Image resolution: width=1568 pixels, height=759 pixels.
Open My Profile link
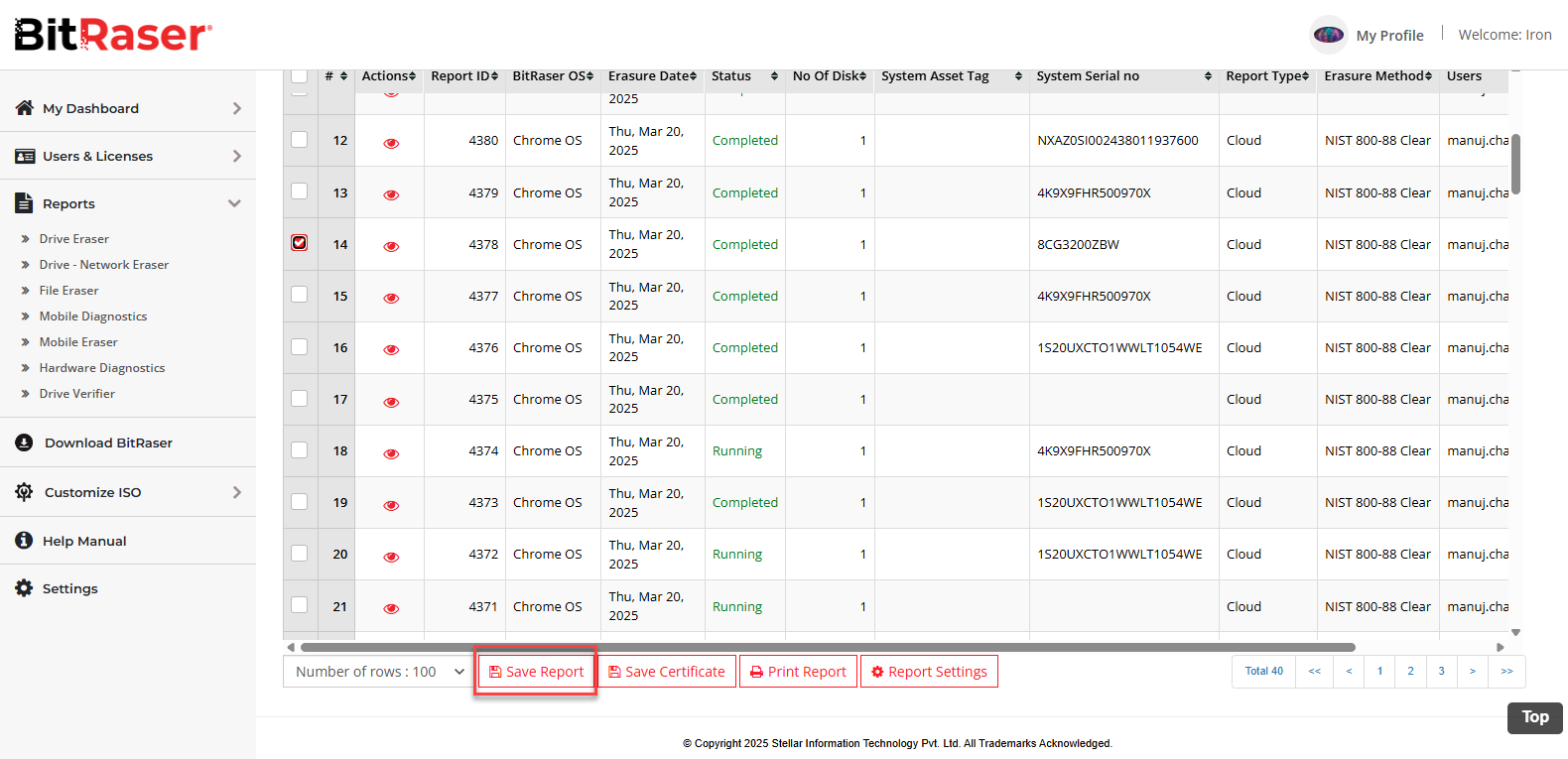(x=1389, y=36)
